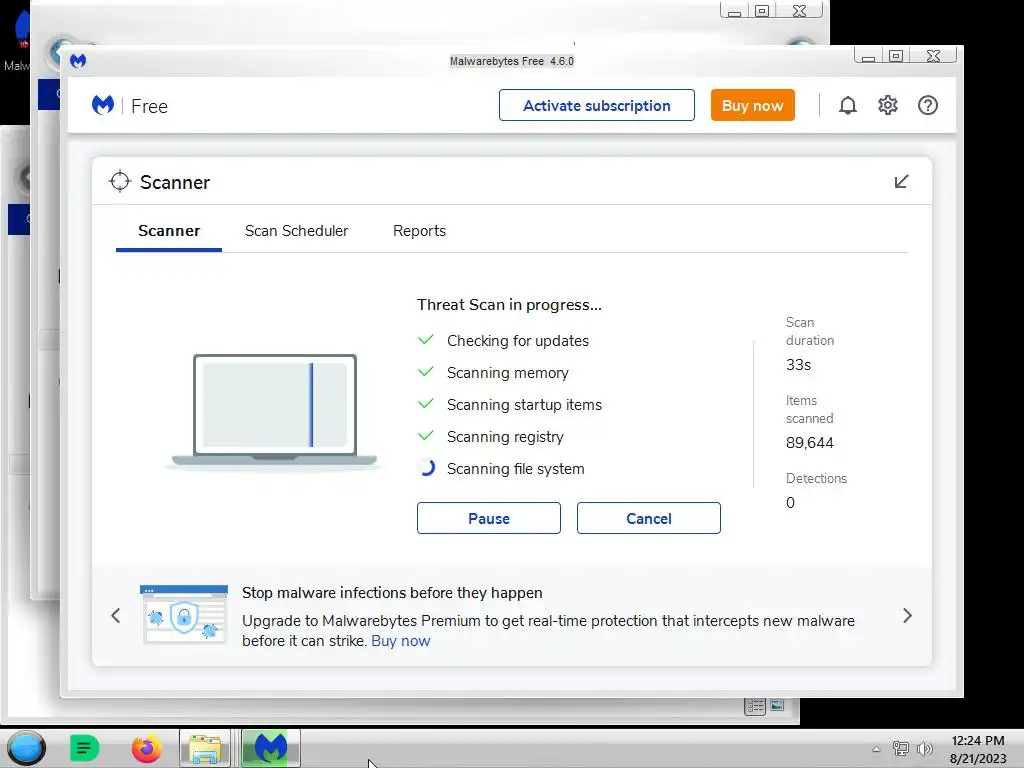This screenshot has width=1024, height=768.
Task: Follow the Buy now link in promo text
Action: 400,641
